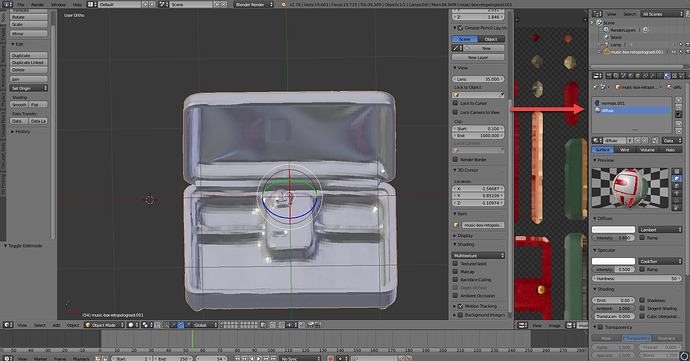Enable the Lock to Cursor checkbox
690x361 pixels.
pyautogui.click(x=455, y=103)
